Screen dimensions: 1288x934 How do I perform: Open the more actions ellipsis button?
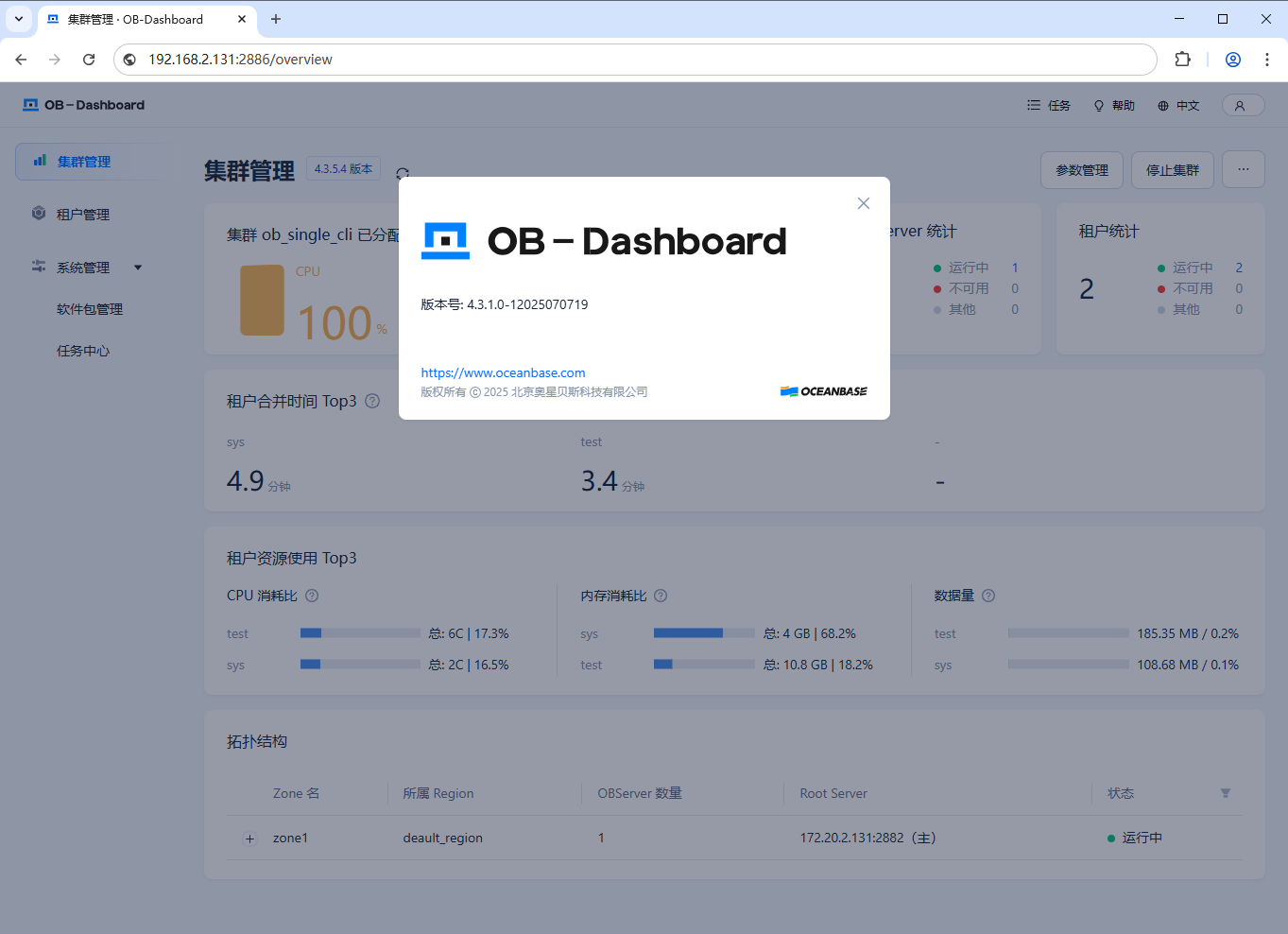[1243, 170]
